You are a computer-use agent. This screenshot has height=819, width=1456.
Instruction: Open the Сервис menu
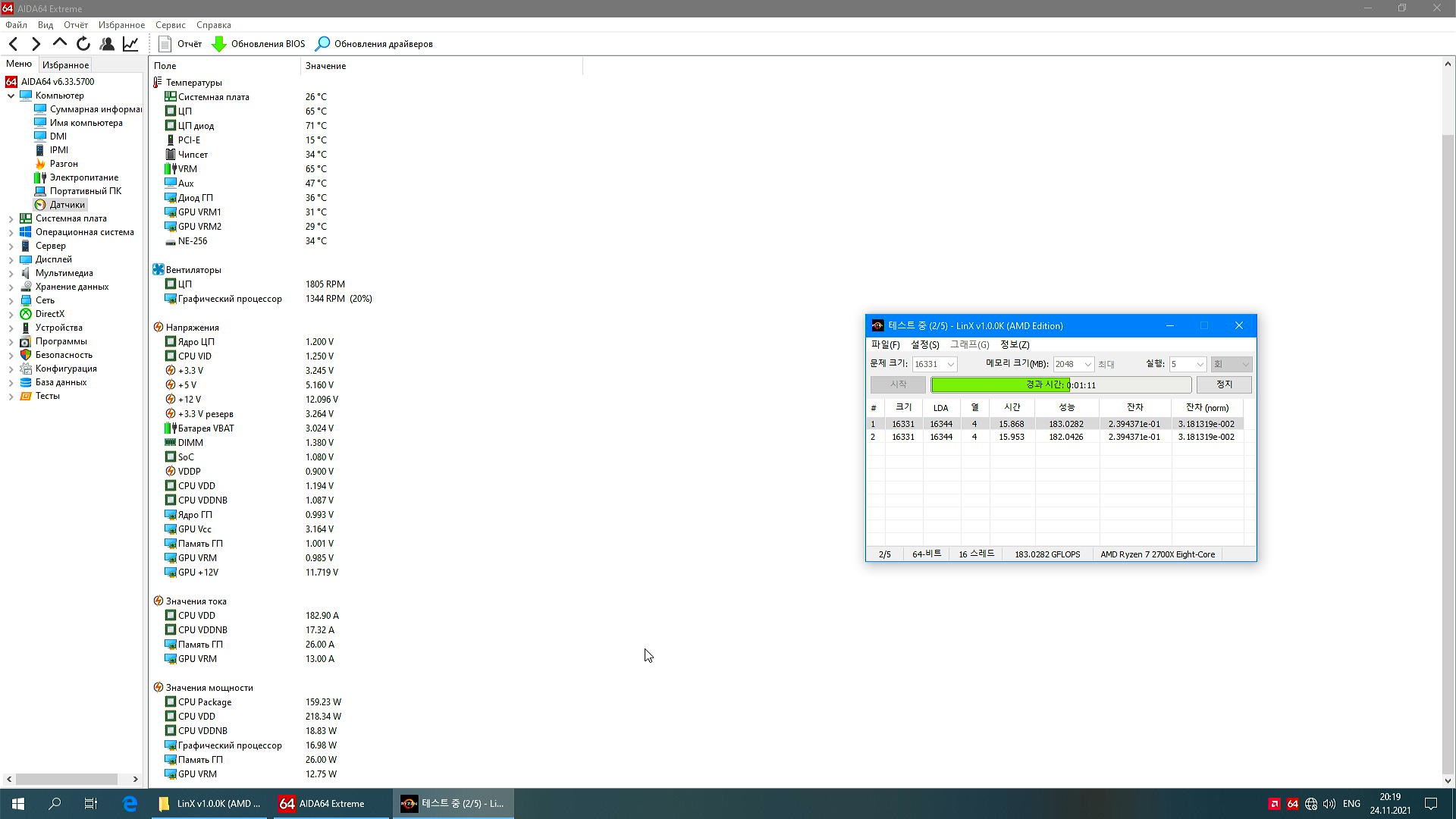point(170,25)
